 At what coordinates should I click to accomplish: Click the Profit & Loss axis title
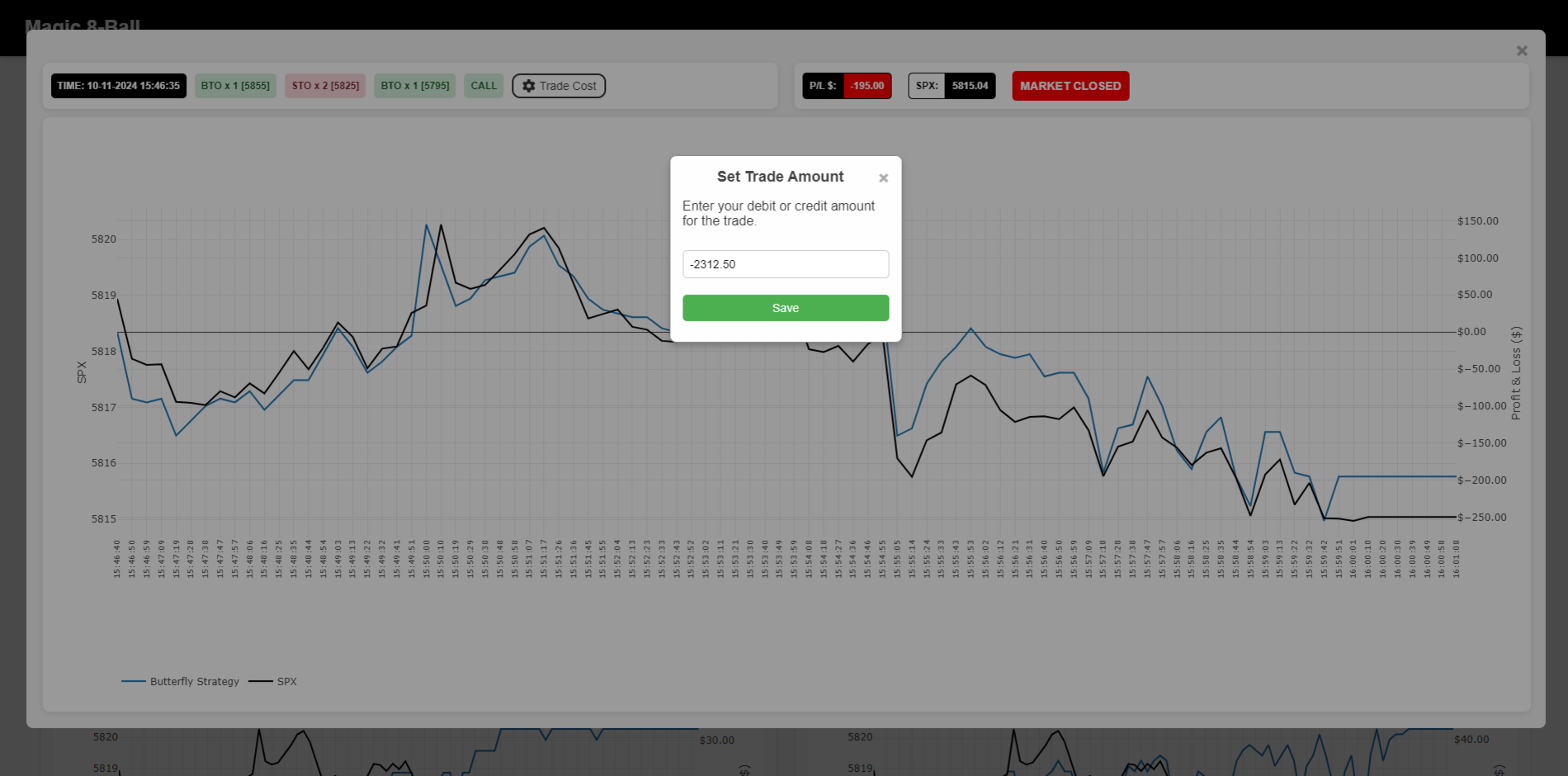(x=1515, y=373)
